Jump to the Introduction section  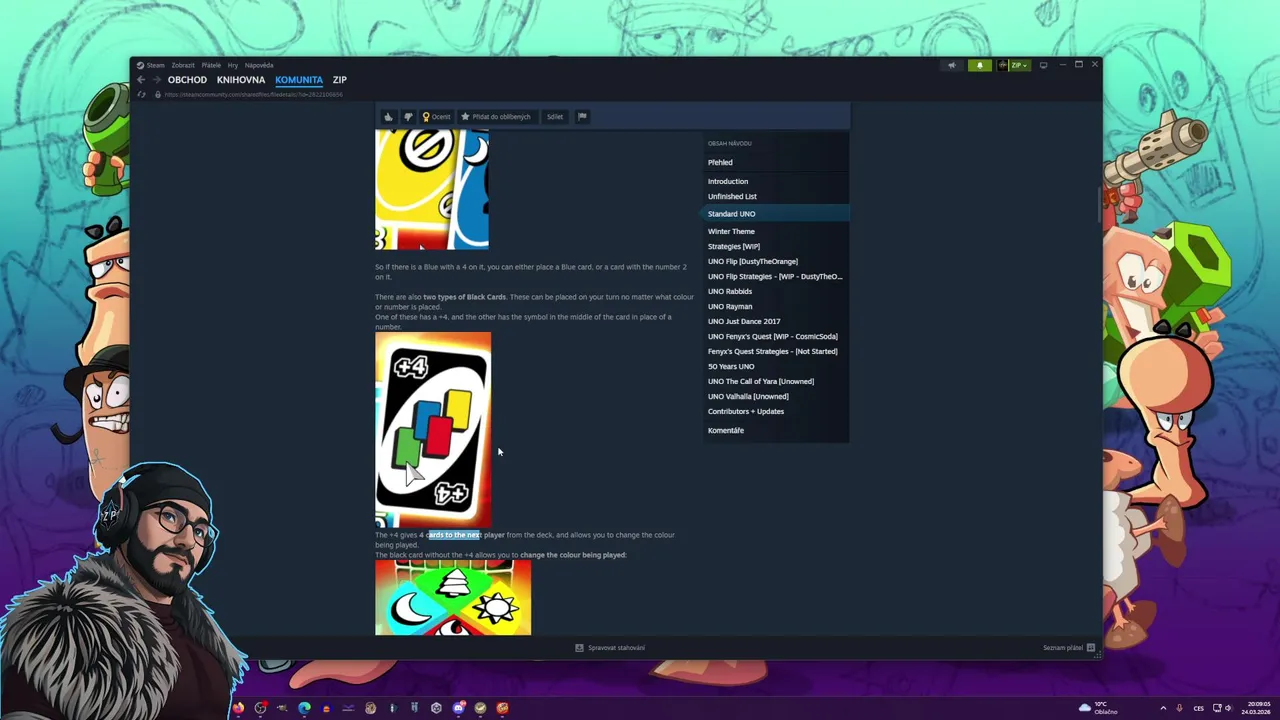tap(728, 181)
